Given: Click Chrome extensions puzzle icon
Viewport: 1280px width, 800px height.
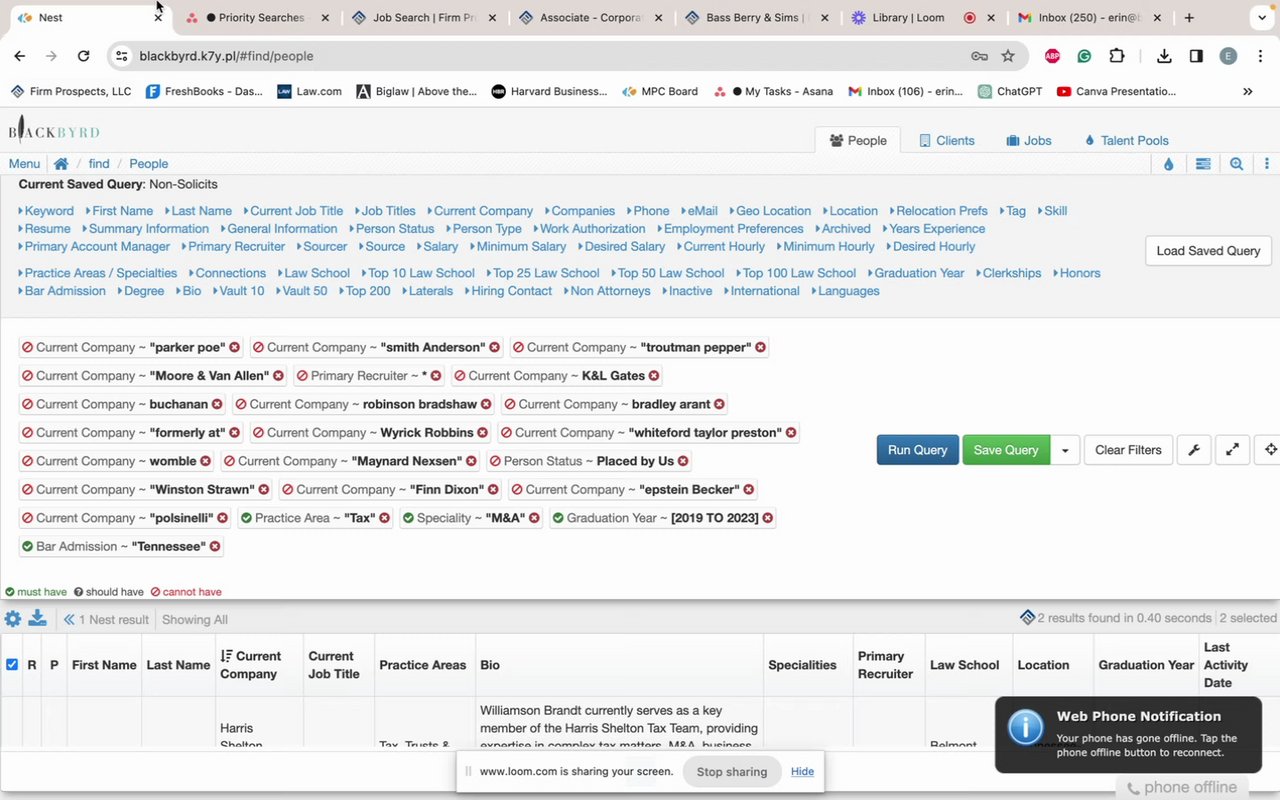Looking at the screenshot, I should 1117,56.
